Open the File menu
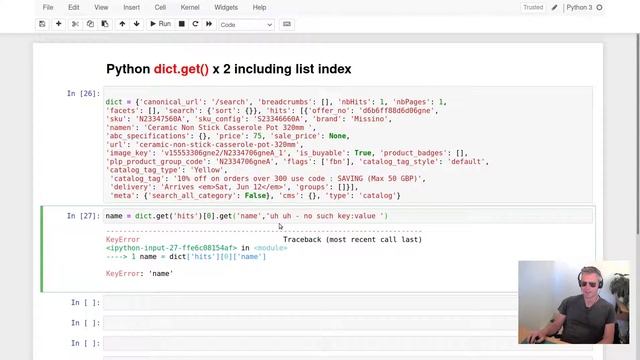This screenshot has width=640, height=360. tap(48, 7)
